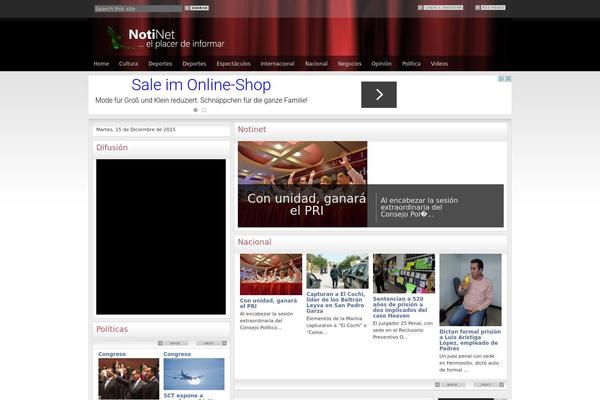Open Nacional card title 'Con unidad, ganará el PRI'
This screenshot has width=600, height=400.
pos(268,303)
